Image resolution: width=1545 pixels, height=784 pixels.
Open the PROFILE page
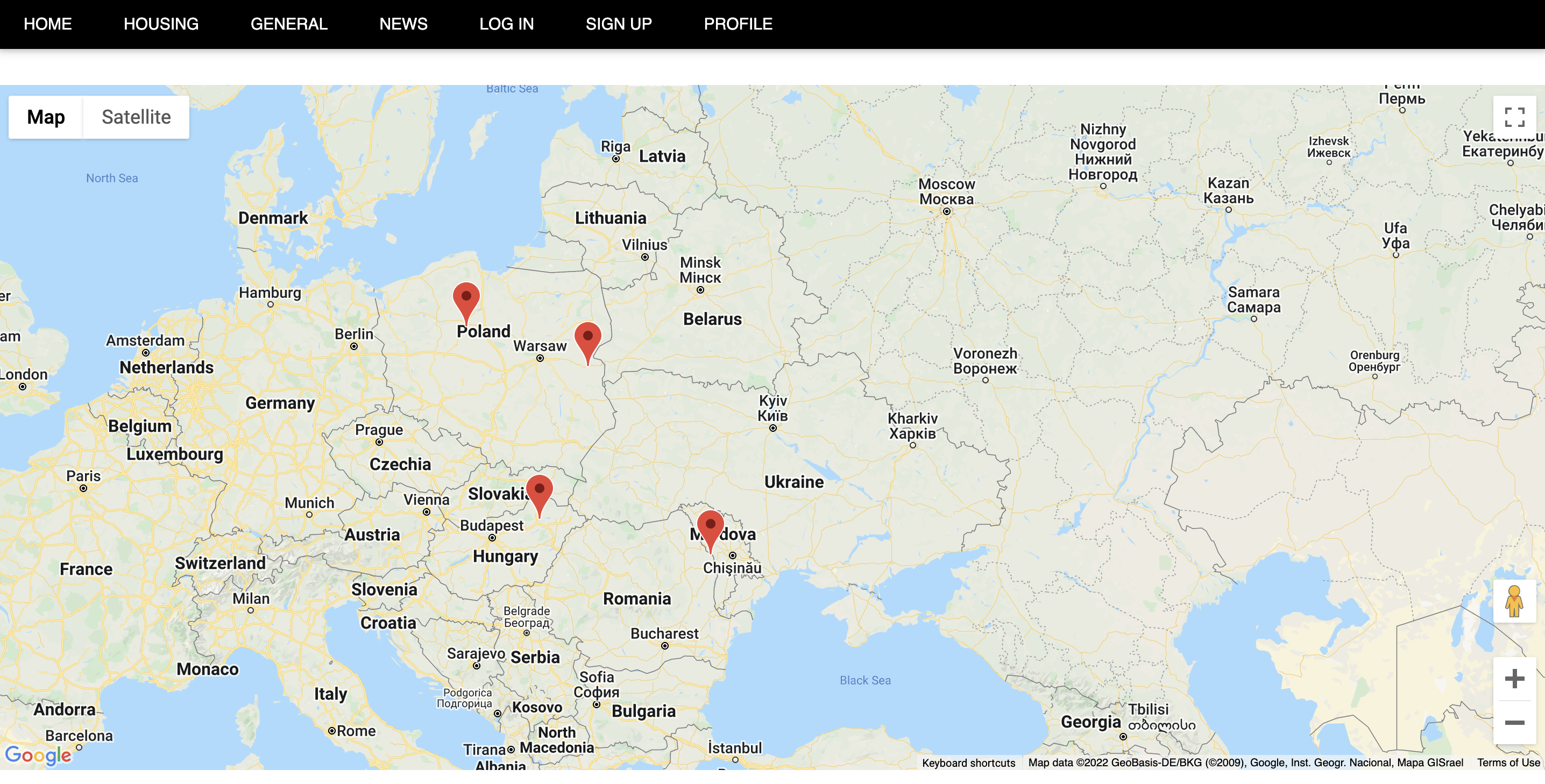(738, 24)
